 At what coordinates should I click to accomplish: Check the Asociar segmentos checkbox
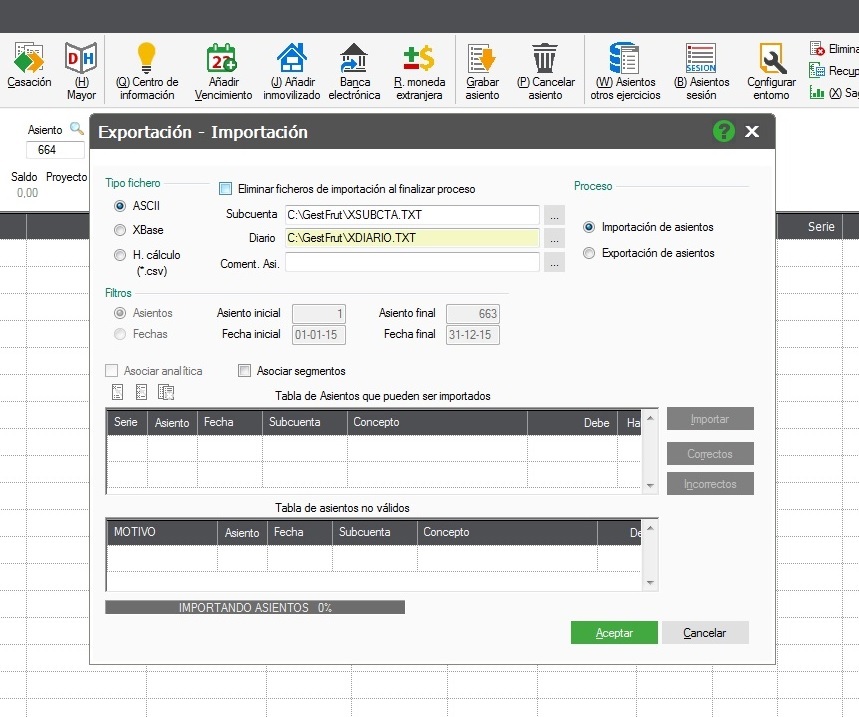[245, 371]
